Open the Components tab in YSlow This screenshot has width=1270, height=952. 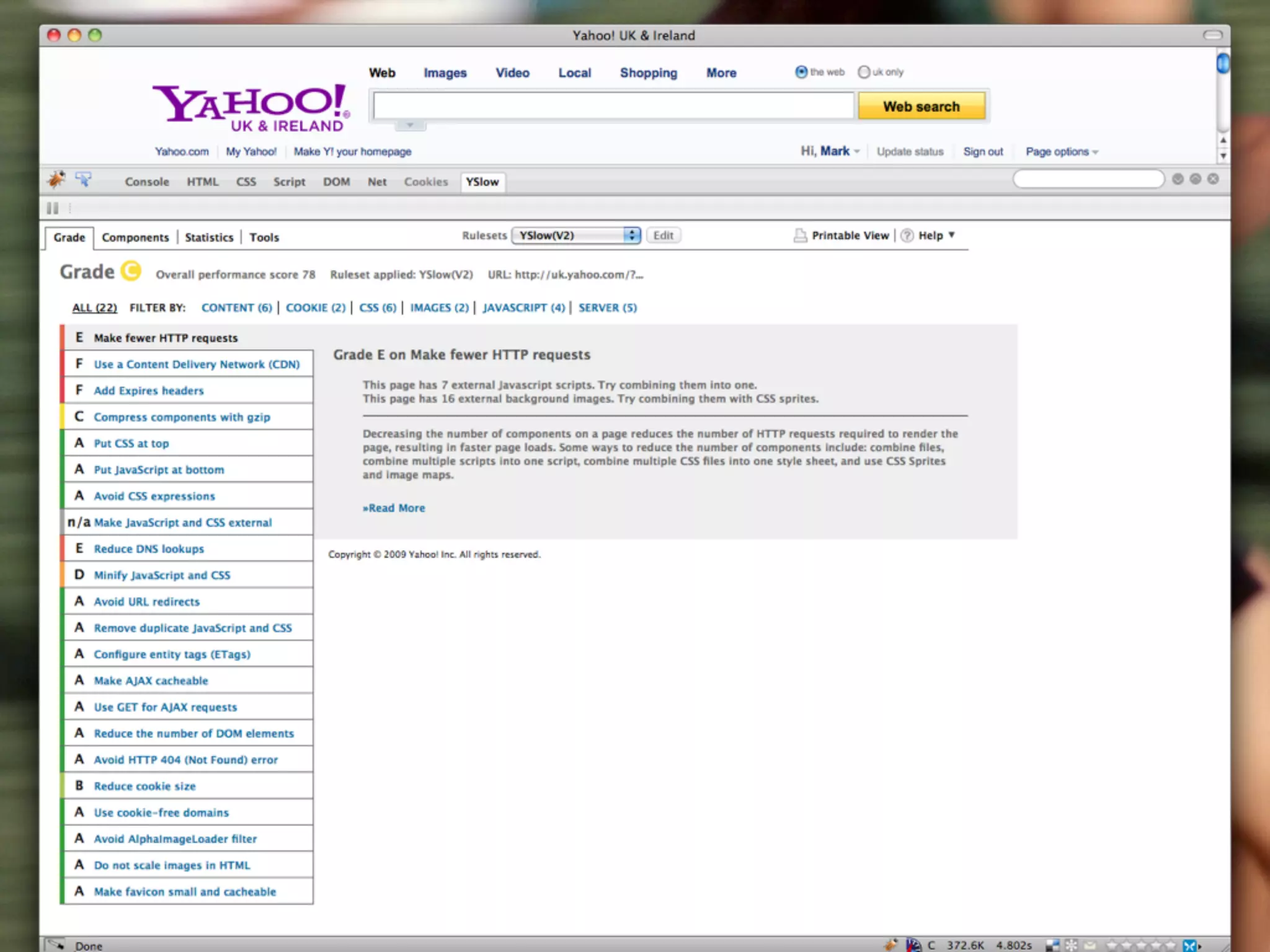pyautogui.click(x=135, y=237)
